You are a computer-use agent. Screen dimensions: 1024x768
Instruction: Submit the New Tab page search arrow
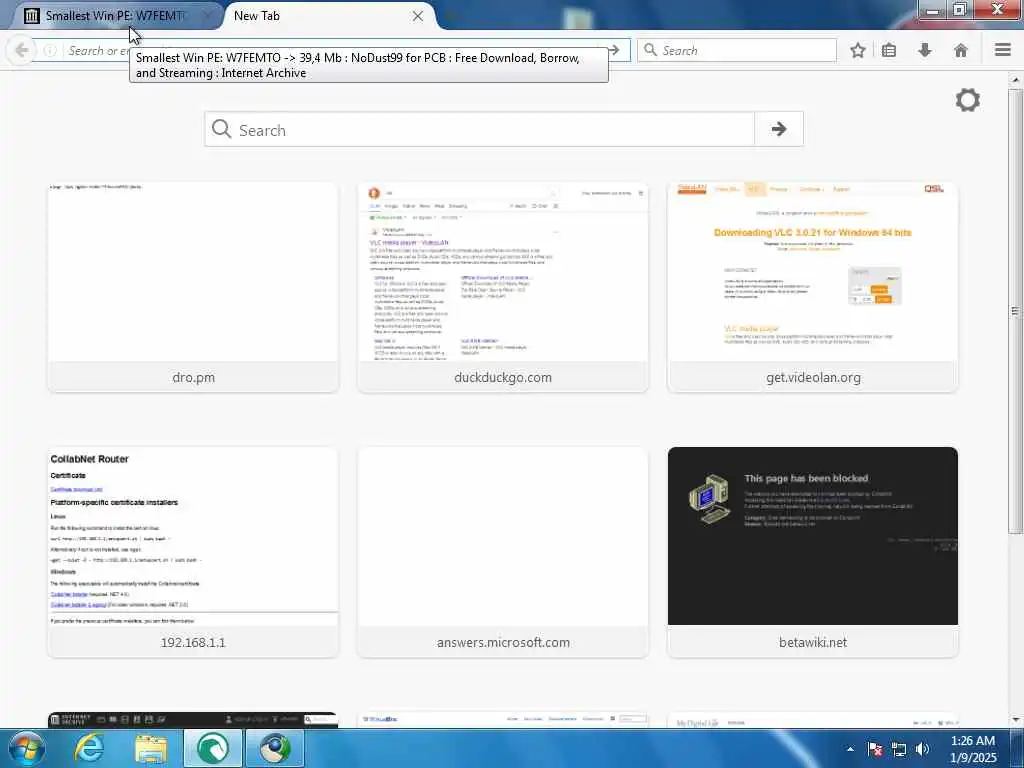point(778,129)
